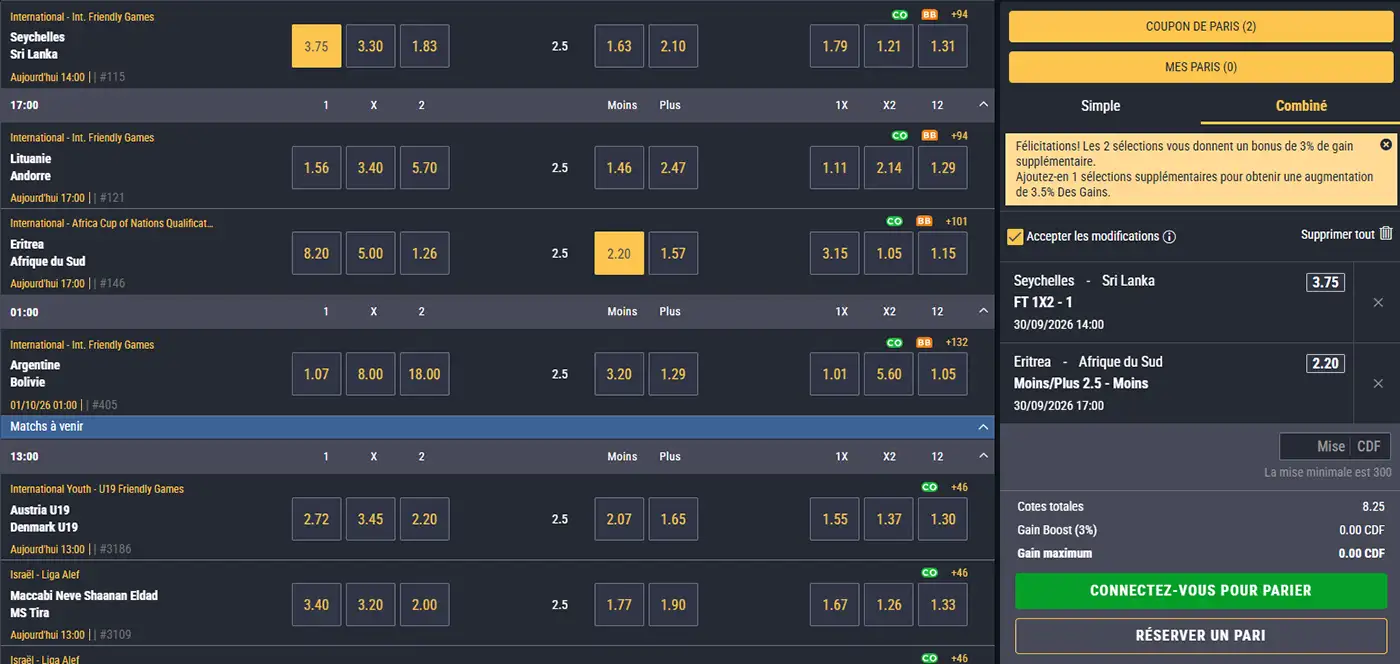This screenshot has width=1400, height=664.
Task: Collapse the Matchs à venir section
Action: (x=983, y=427)
